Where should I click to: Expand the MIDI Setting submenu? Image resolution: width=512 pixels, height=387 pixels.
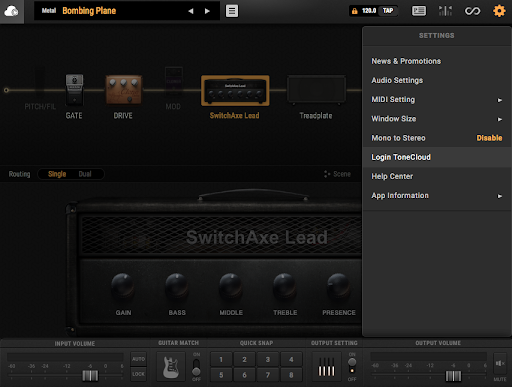coord(437,100)
